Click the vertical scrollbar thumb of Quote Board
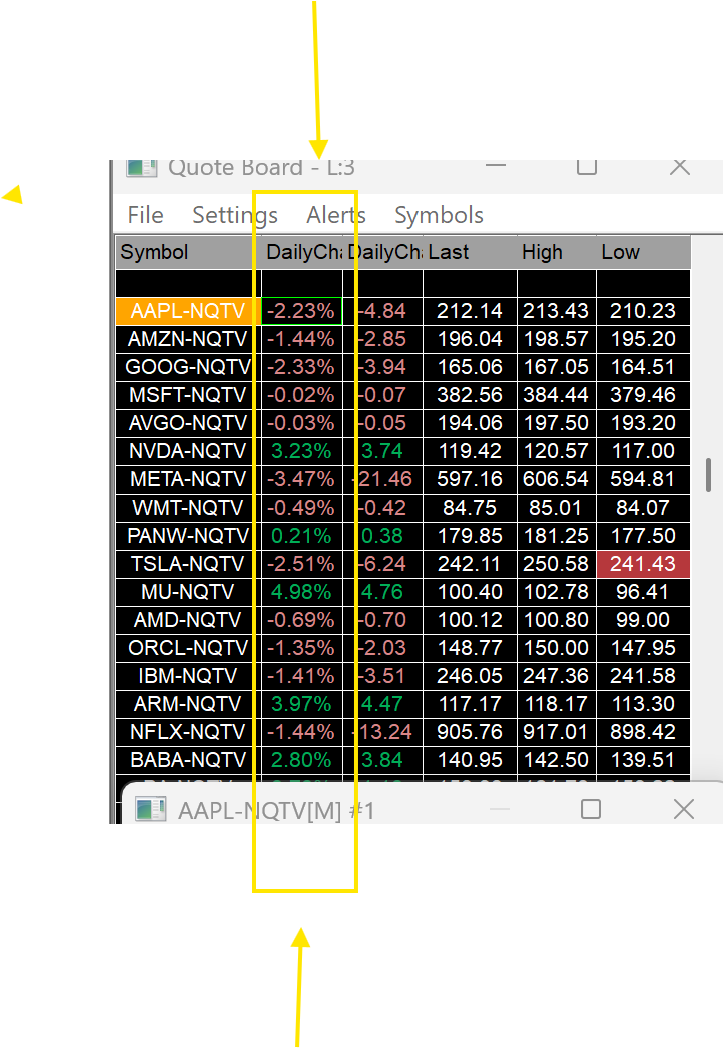This screenshot has height=1048, width=723. [x=708, y=475]
